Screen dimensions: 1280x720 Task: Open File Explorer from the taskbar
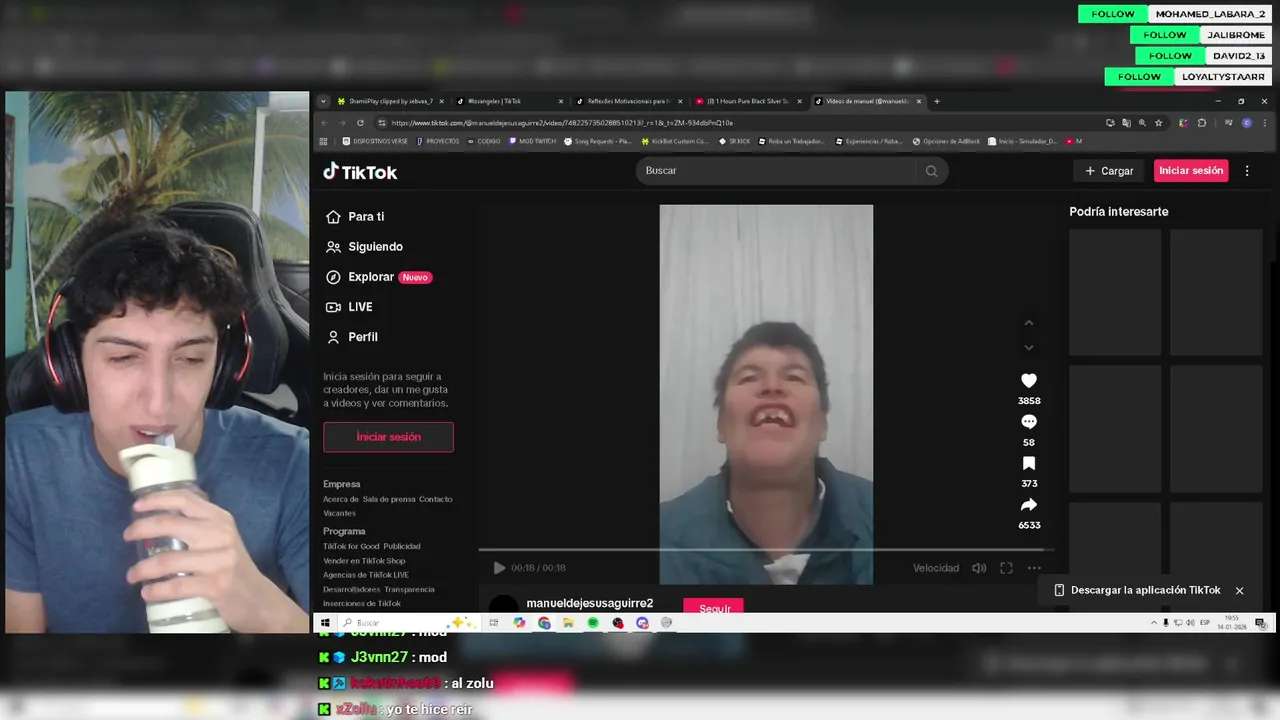click(x=568, y=623)
